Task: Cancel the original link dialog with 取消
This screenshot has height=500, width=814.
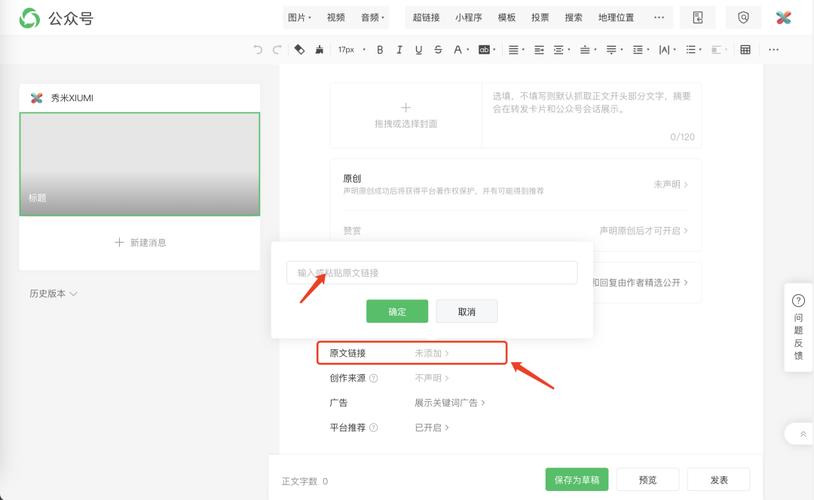Action: (467, 312)
